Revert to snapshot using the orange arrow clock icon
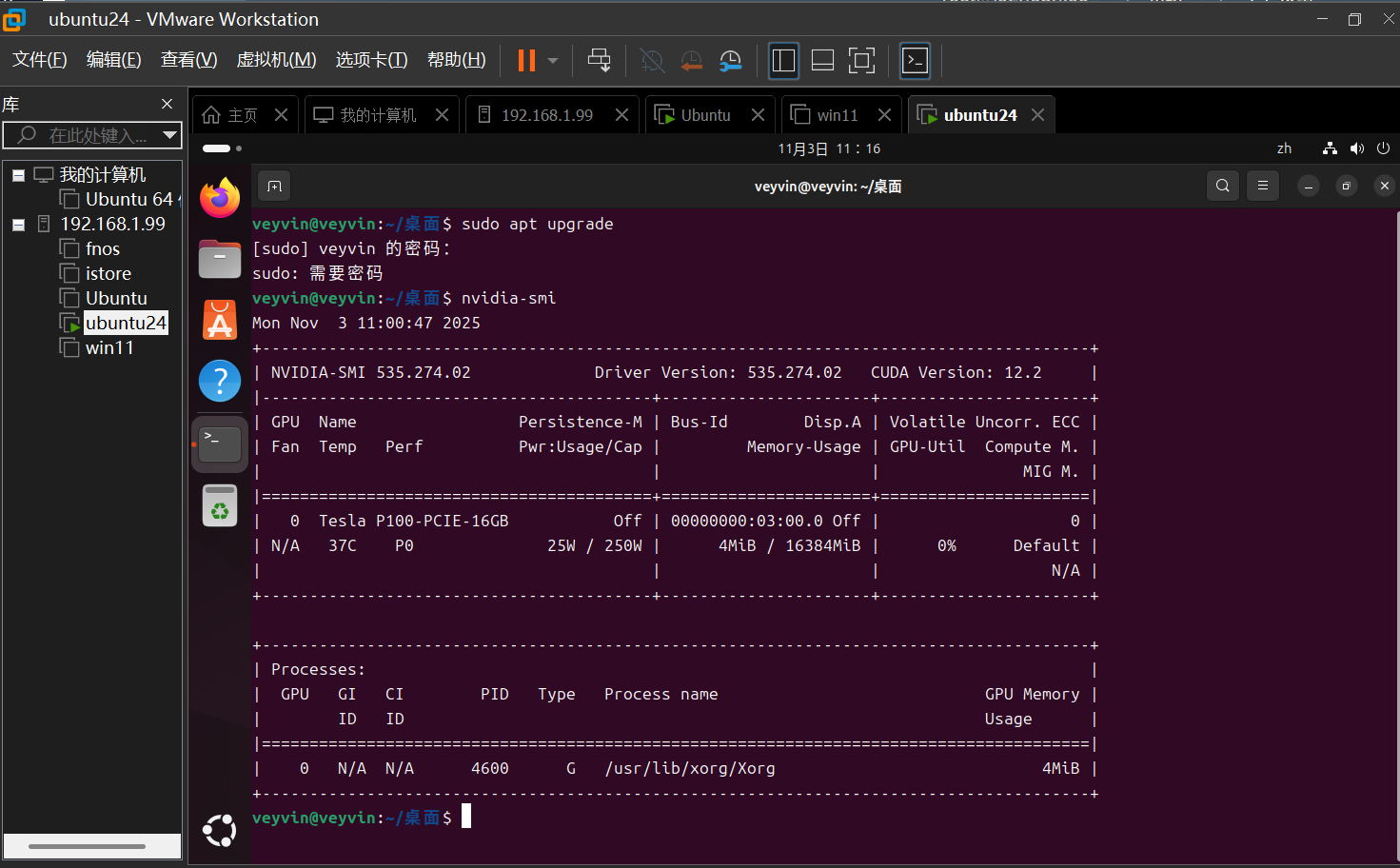 (691, 61)
